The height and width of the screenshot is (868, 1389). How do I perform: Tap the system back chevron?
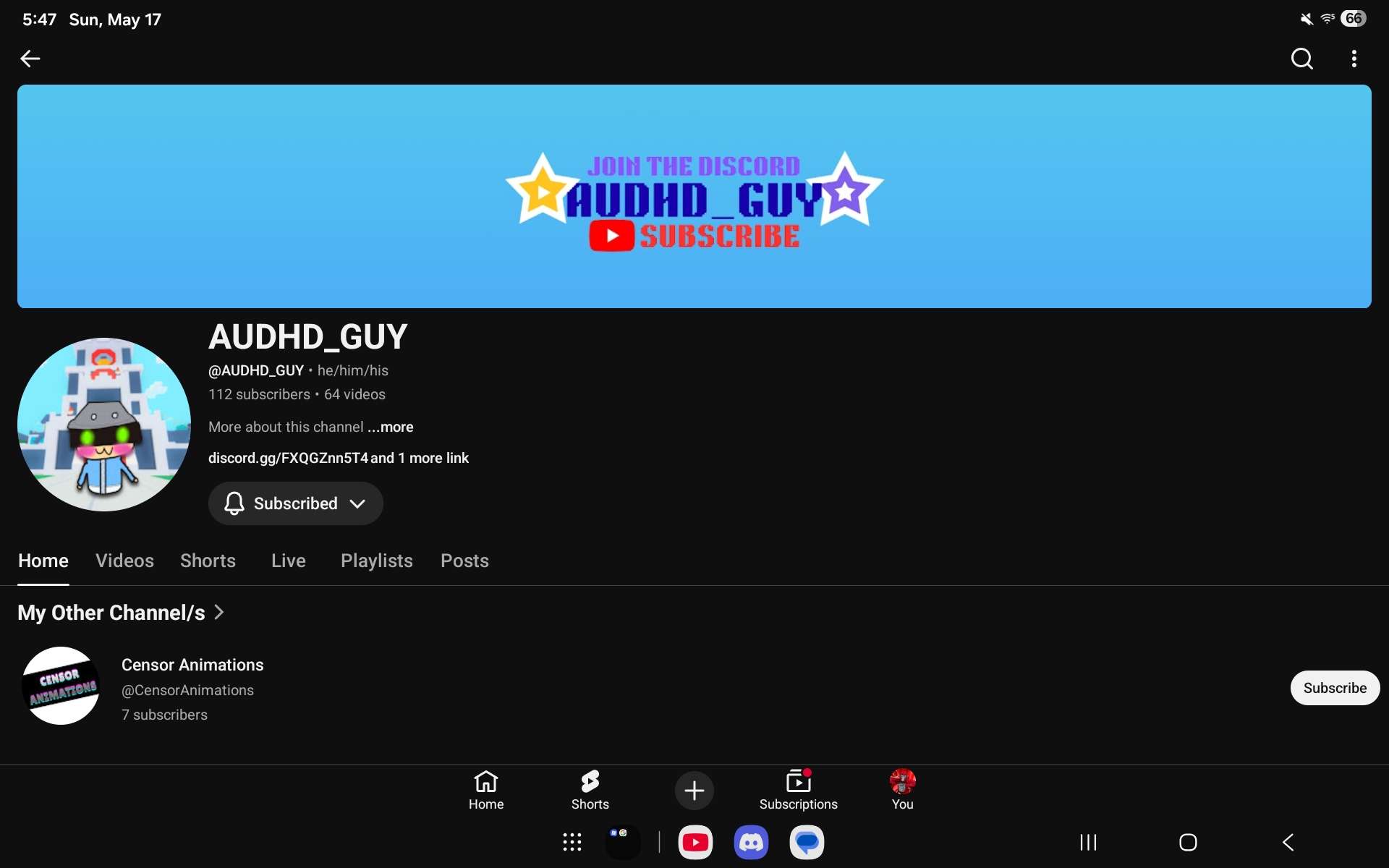pos(1288,842)
